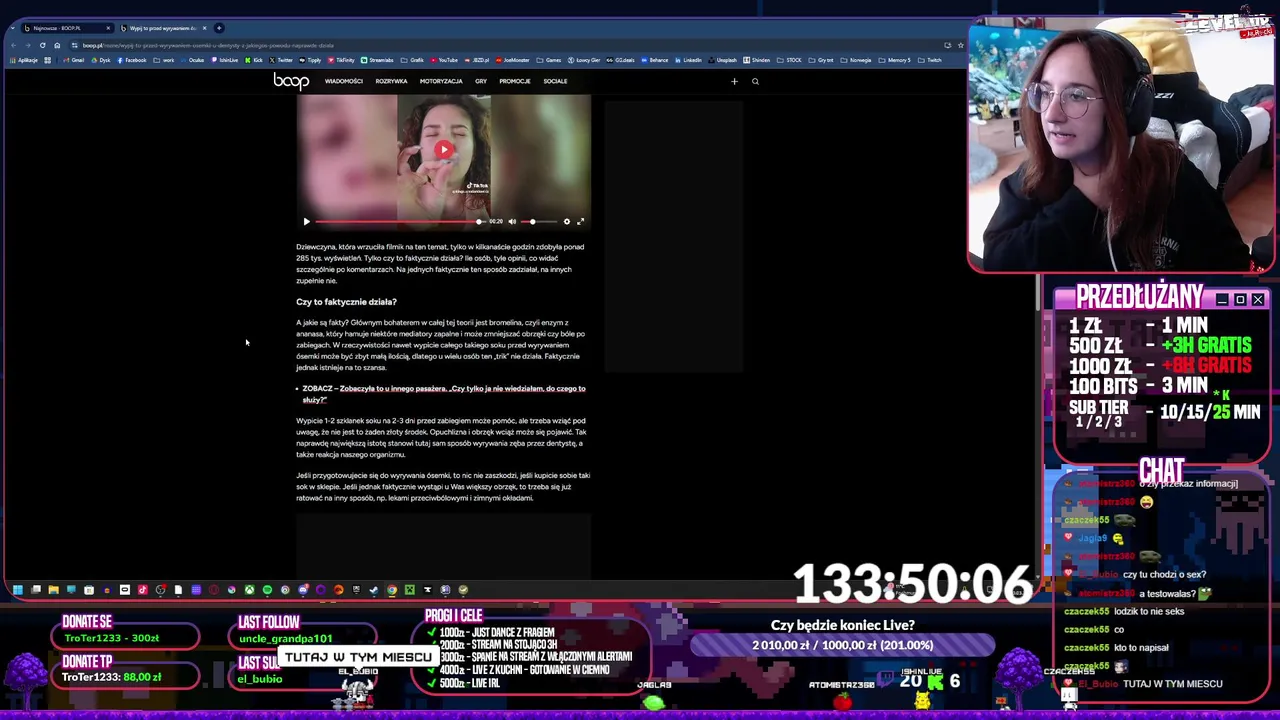Click the Chrome taskbar icon

pyautogui.click(x=392, y=590)
